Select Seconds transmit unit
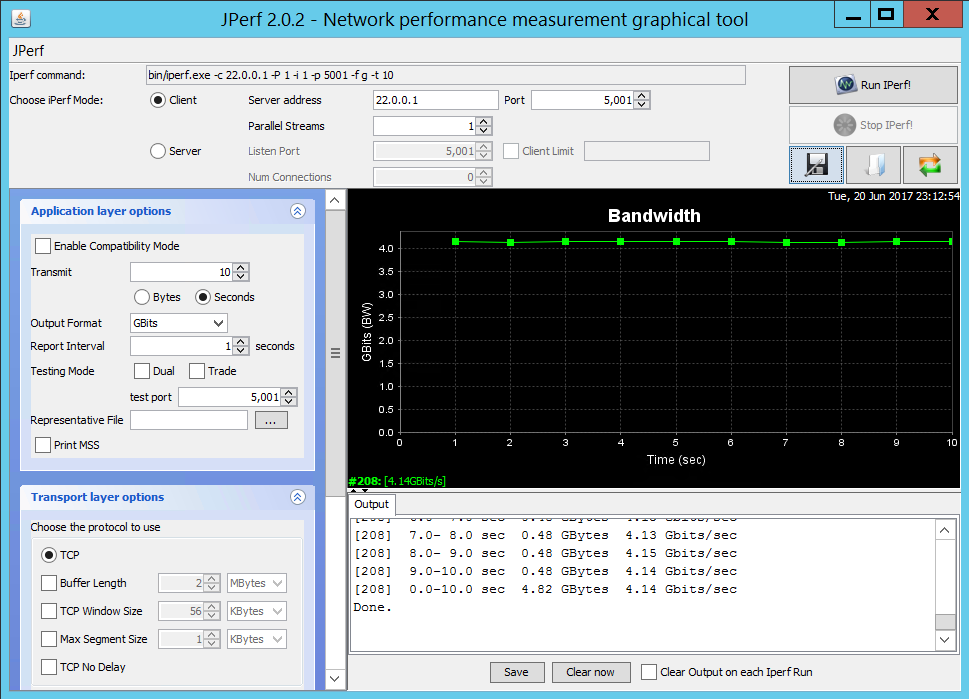The height and width of the screenshot is (699, 969). (203, 297)
